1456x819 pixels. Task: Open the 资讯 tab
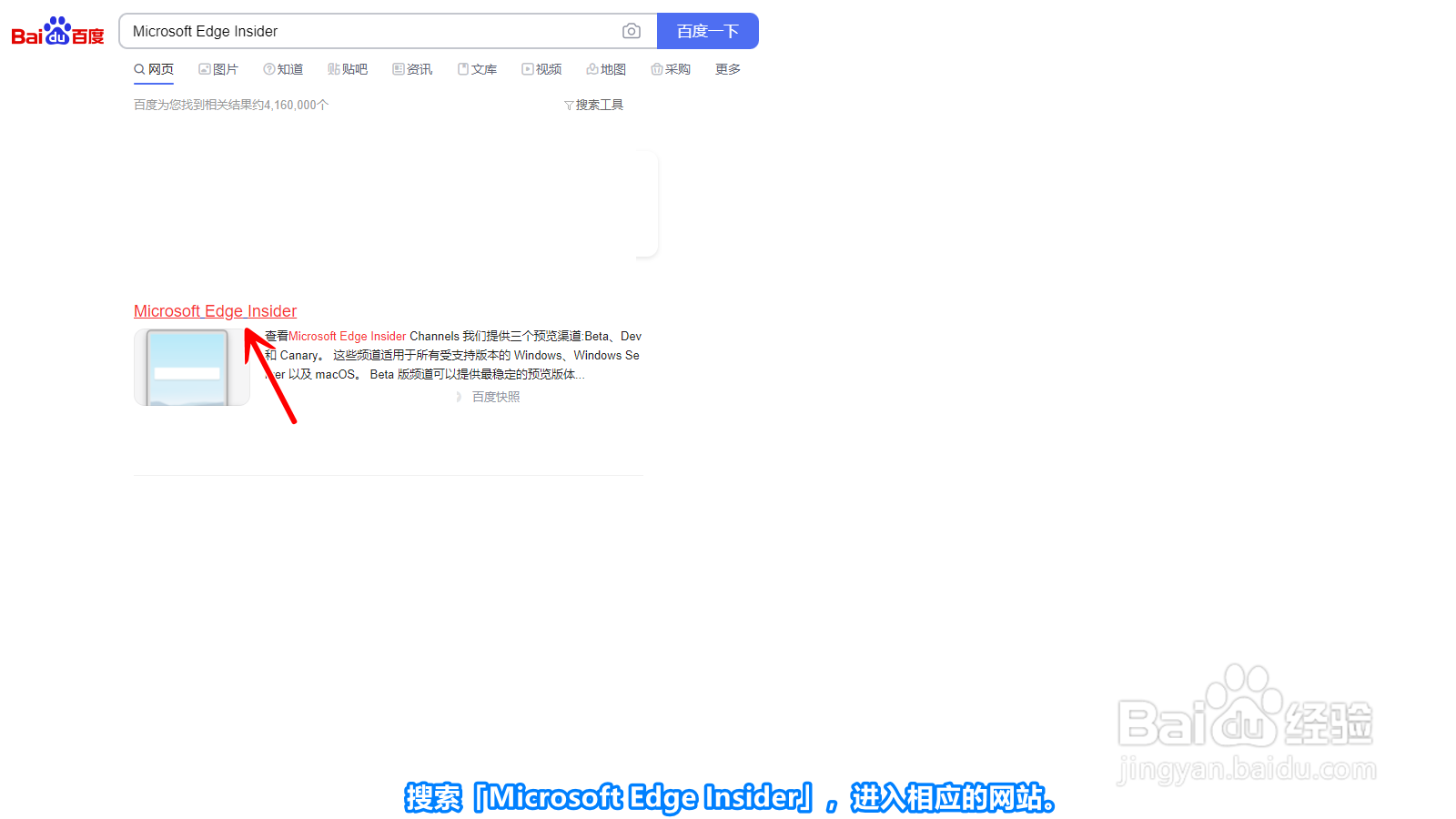[x=412, y=69]
